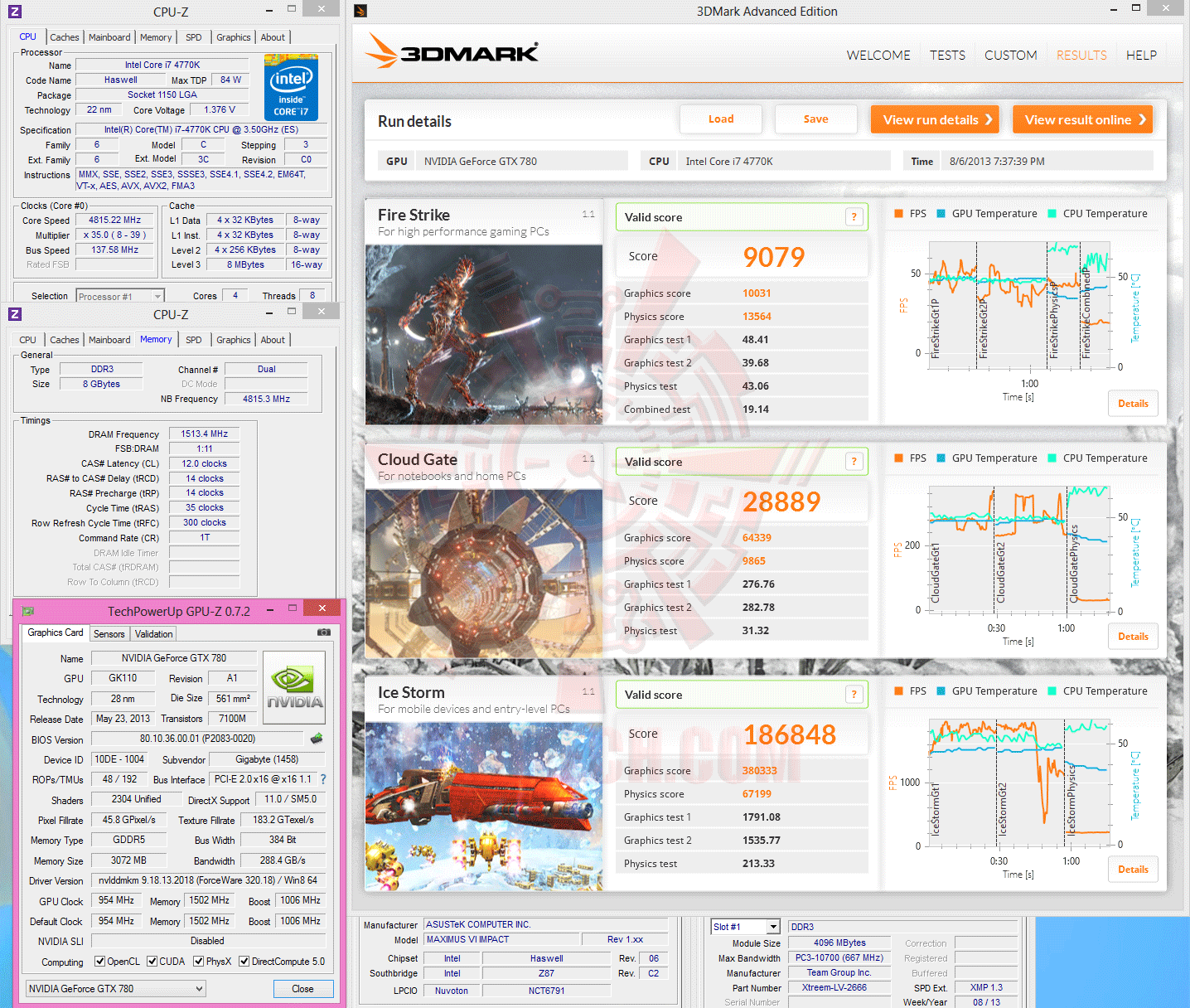The width and height of the screenshot is (1190, 1008).
Task: Click the GPU Temperature legend swatch for Cloud Gate
Action: [x=941, y=458]
